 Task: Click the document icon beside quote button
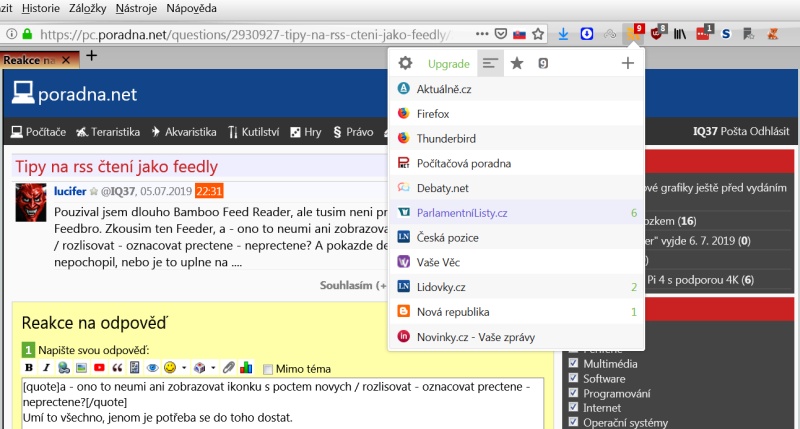pyautogui.click(x=134, y=367)
